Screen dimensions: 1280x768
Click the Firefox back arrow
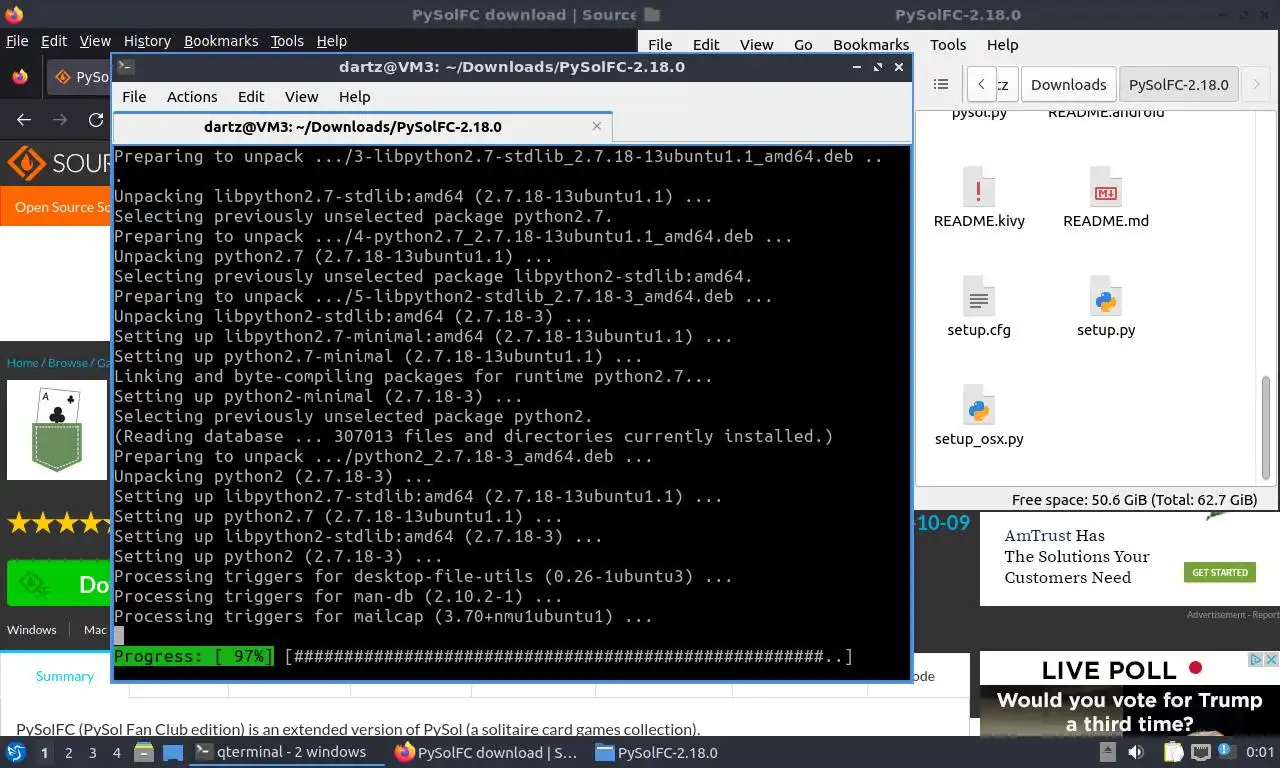click(x=24, y=119)
